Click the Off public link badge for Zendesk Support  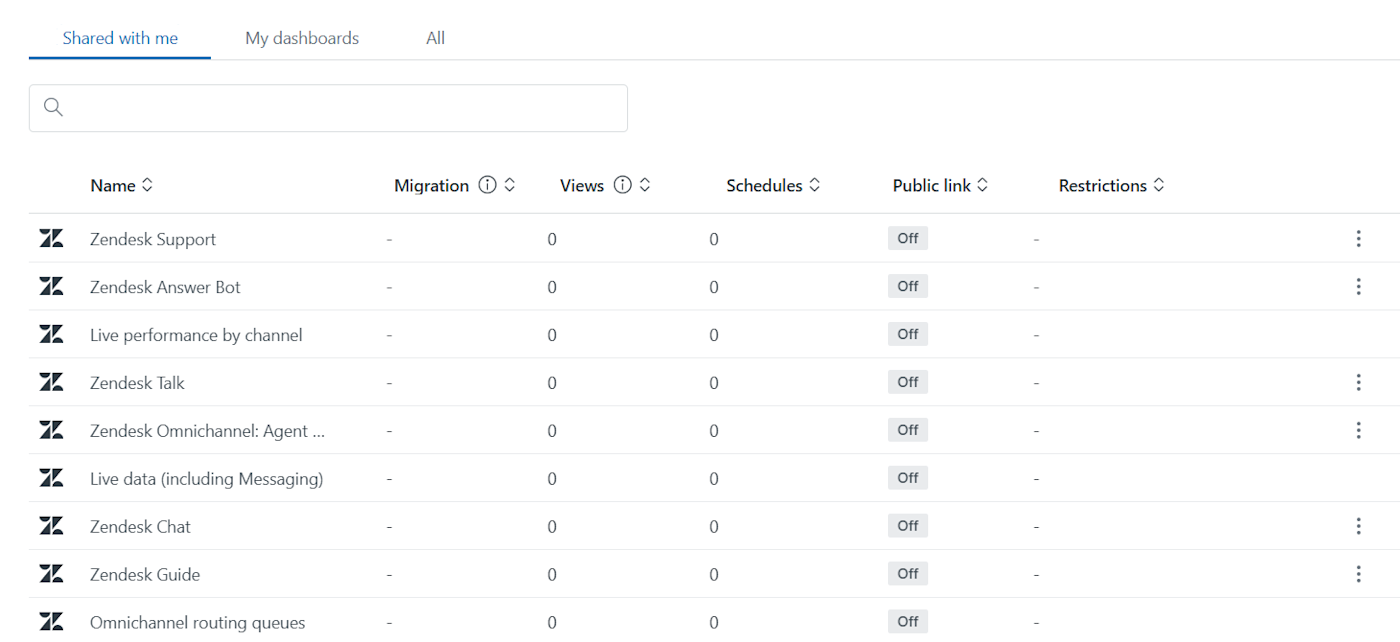[x=908, y=238]
